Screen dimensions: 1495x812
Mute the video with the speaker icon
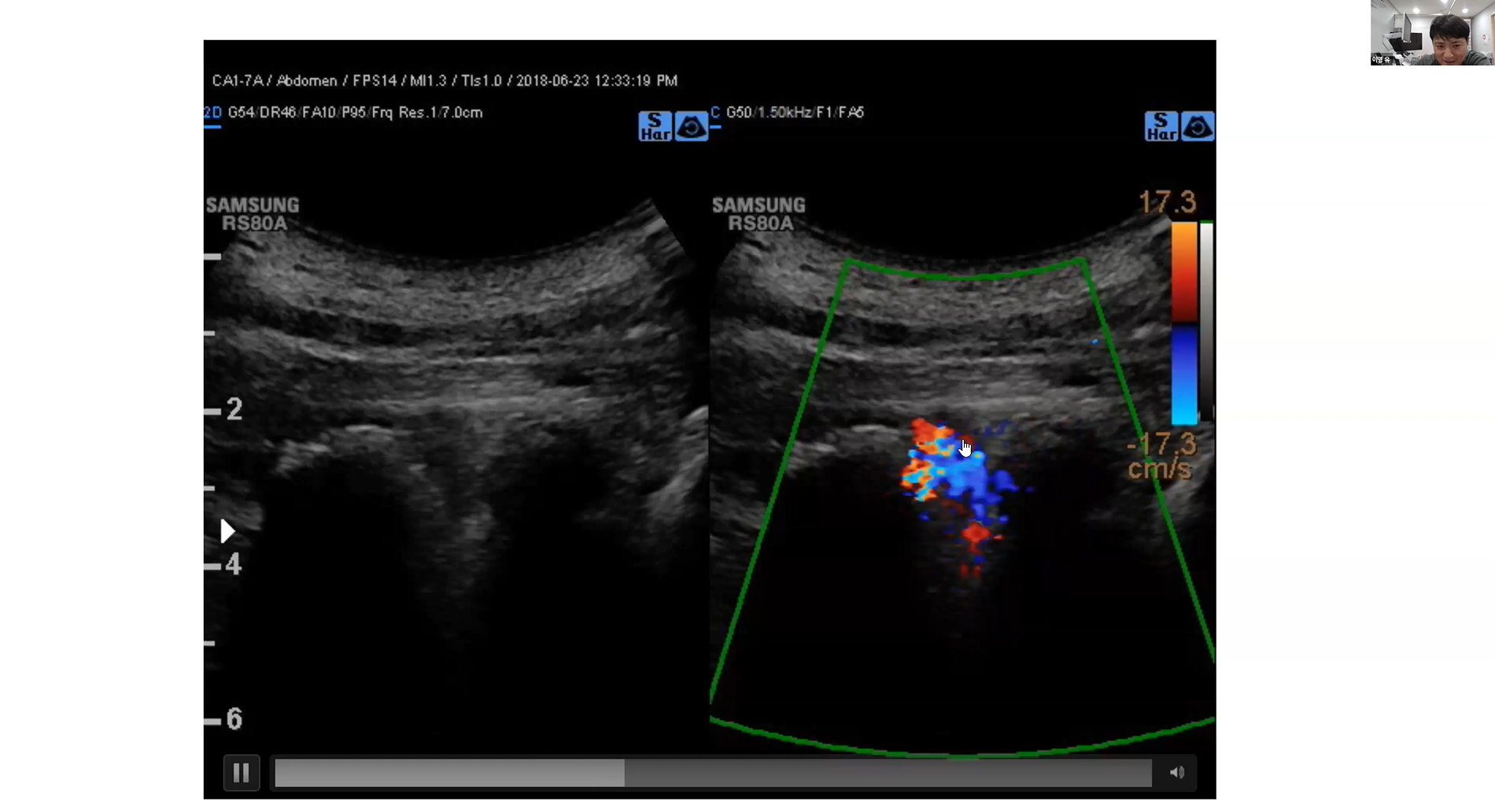click(1177, 773)
